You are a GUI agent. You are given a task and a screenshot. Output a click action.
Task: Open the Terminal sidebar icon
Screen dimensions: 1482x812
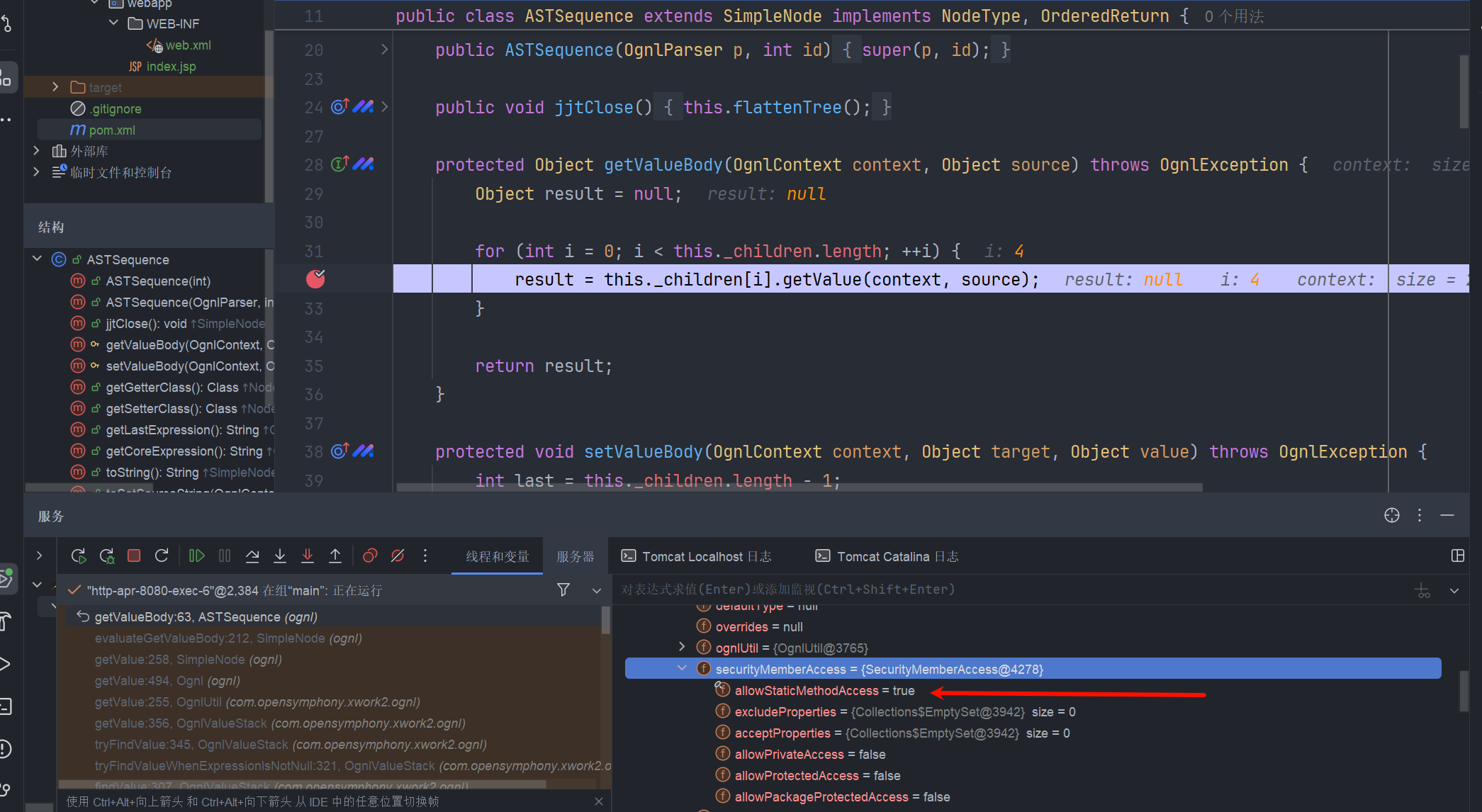tap(6, 706)
